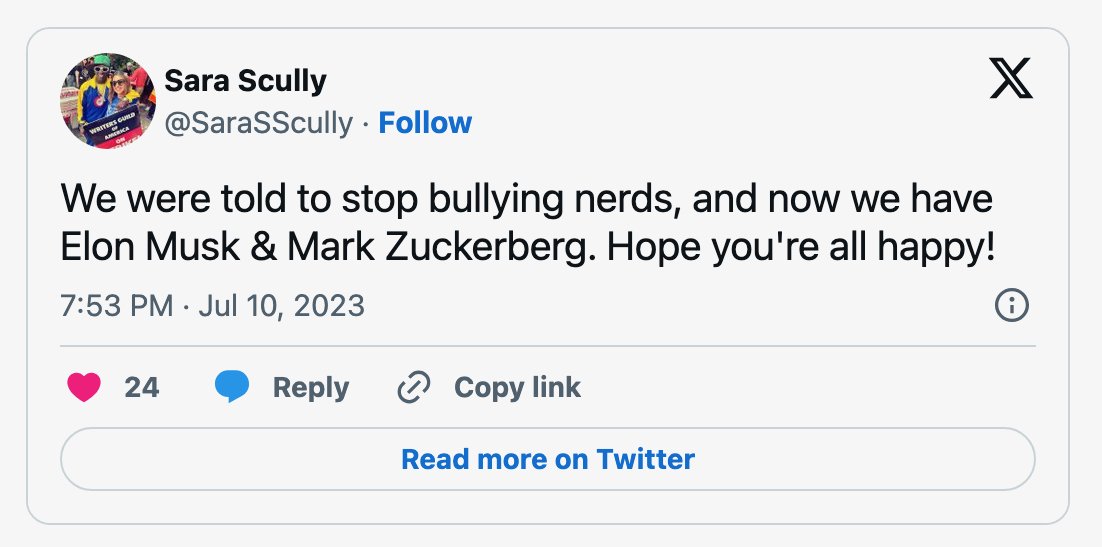Screen dimensions: 1102x547
Task: Click the Jul 10, 2023 date text
Action: point(282,306)
